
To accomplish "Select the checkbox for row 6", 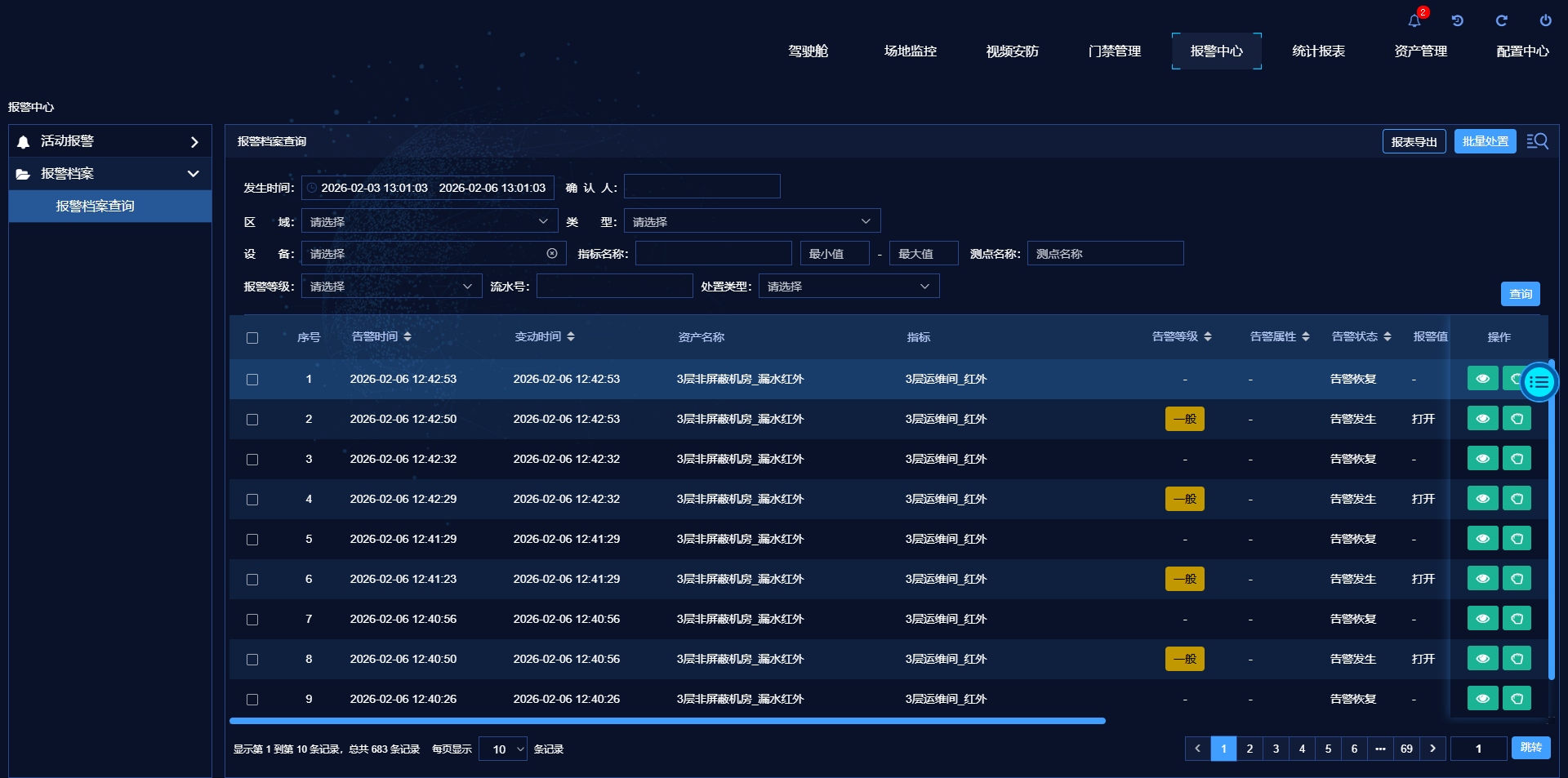I will point(252,580).
